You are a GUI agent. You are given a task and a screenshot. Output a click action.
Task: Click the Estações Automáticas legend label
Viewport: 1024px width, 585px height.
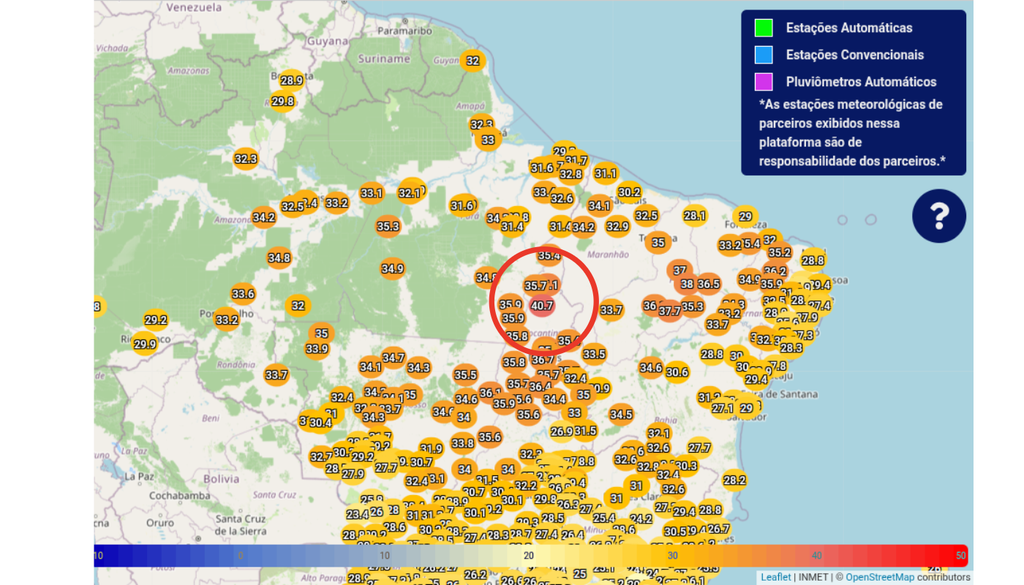coord(849,28)
